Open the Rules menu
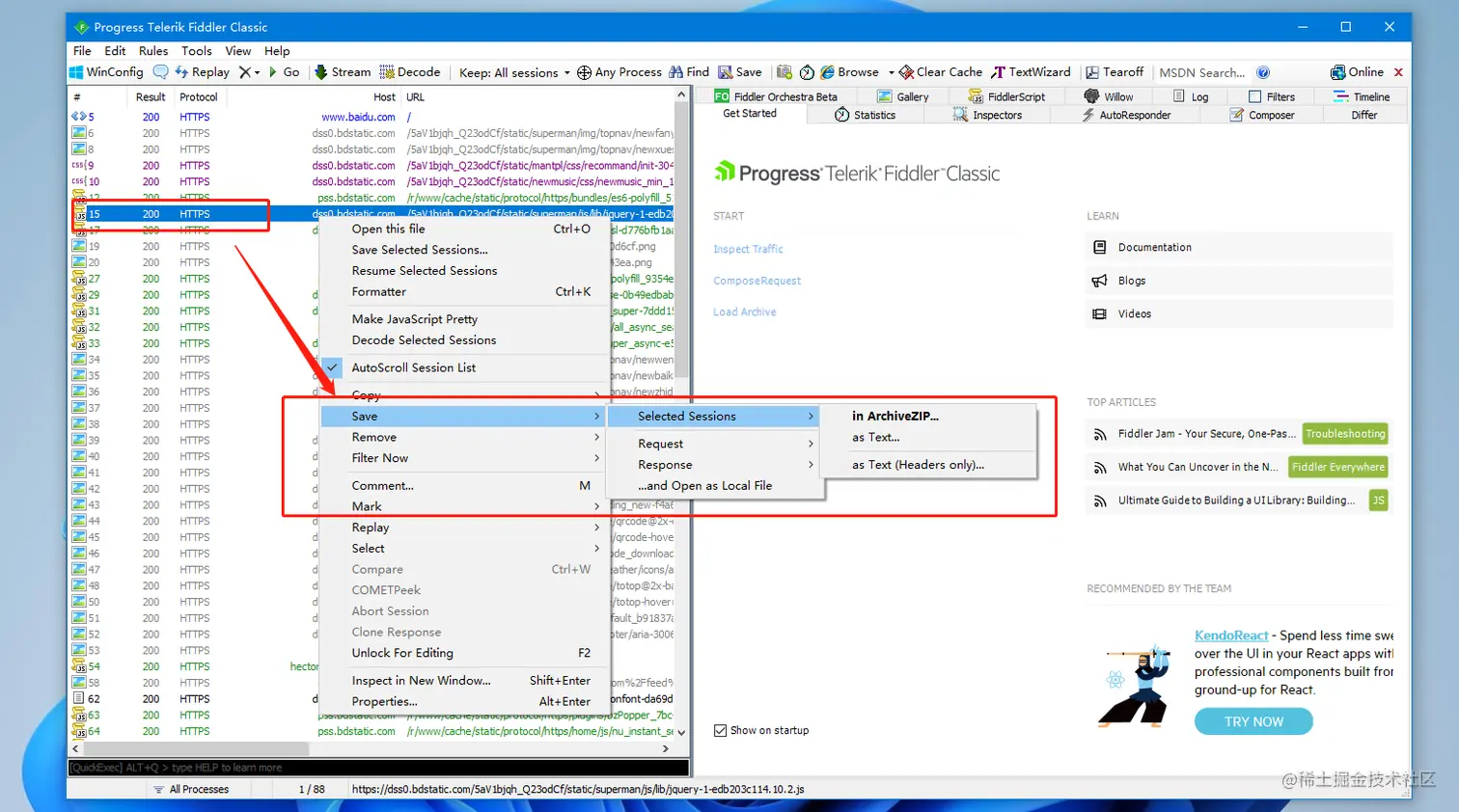The width and height of the screenshot is (1459, 812). tap(153, 51)
